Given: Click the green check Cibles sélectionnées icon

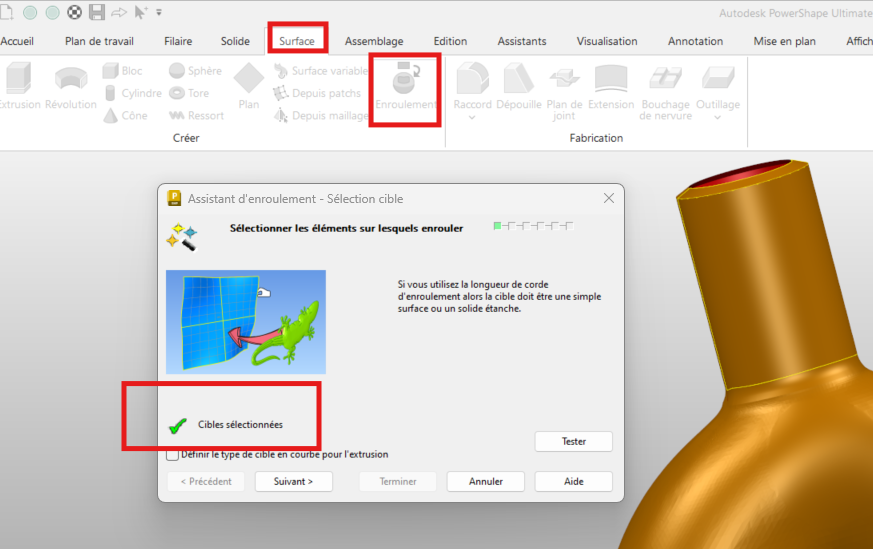Looking at the screenshot, I should pyautogui.click(x=178, y=426).
